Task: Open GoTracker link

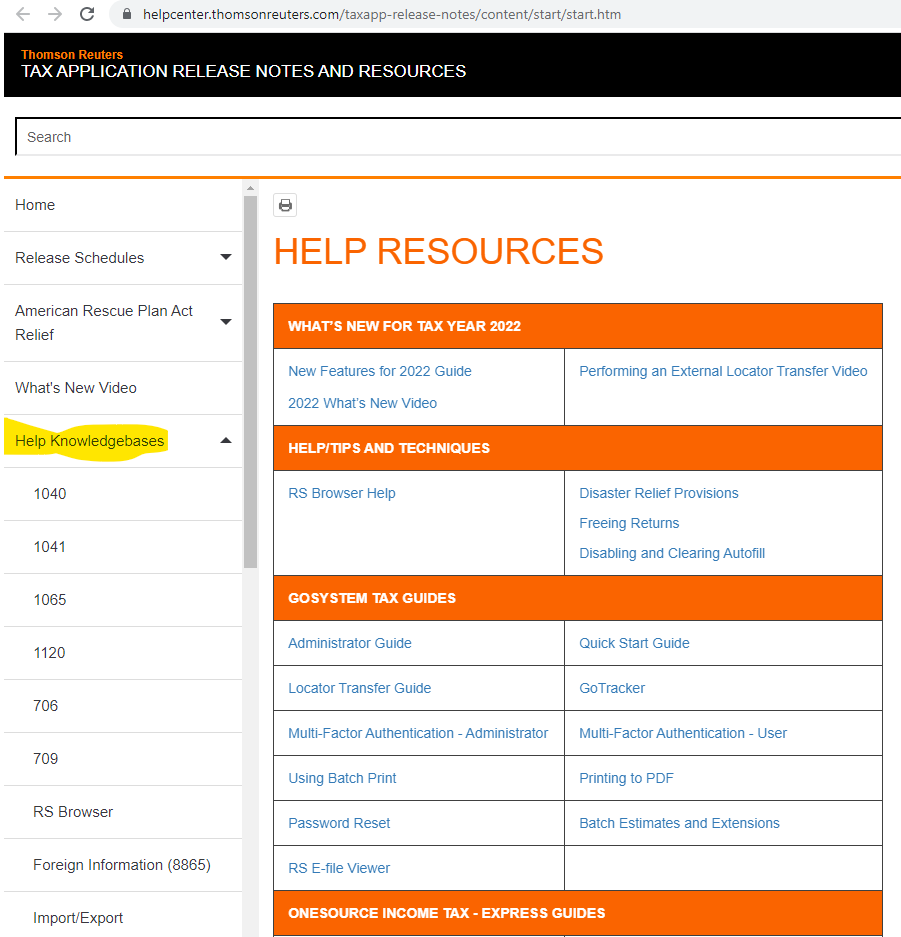Action: coord(612,688)
